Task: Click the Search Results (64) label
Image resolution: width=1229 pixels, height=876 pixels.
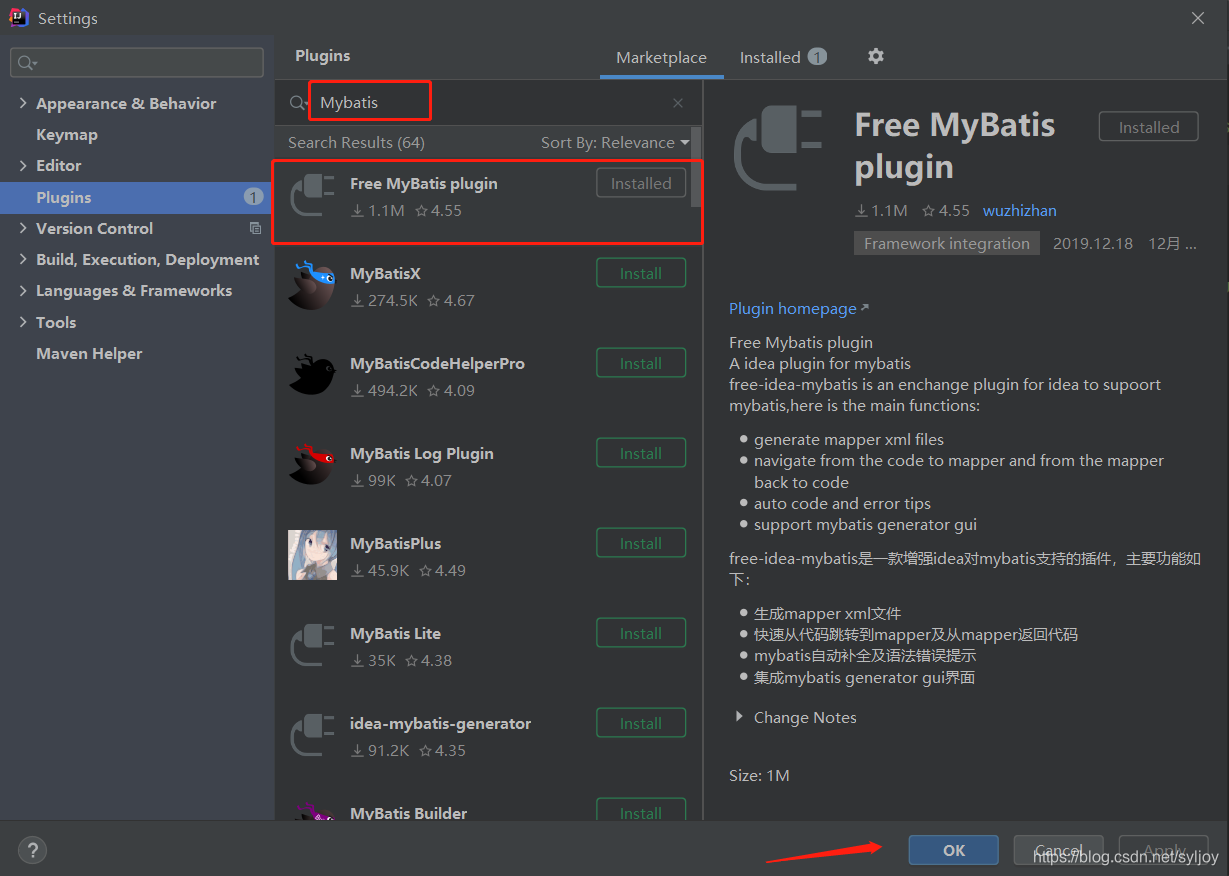Action: [x=356, y=142]
